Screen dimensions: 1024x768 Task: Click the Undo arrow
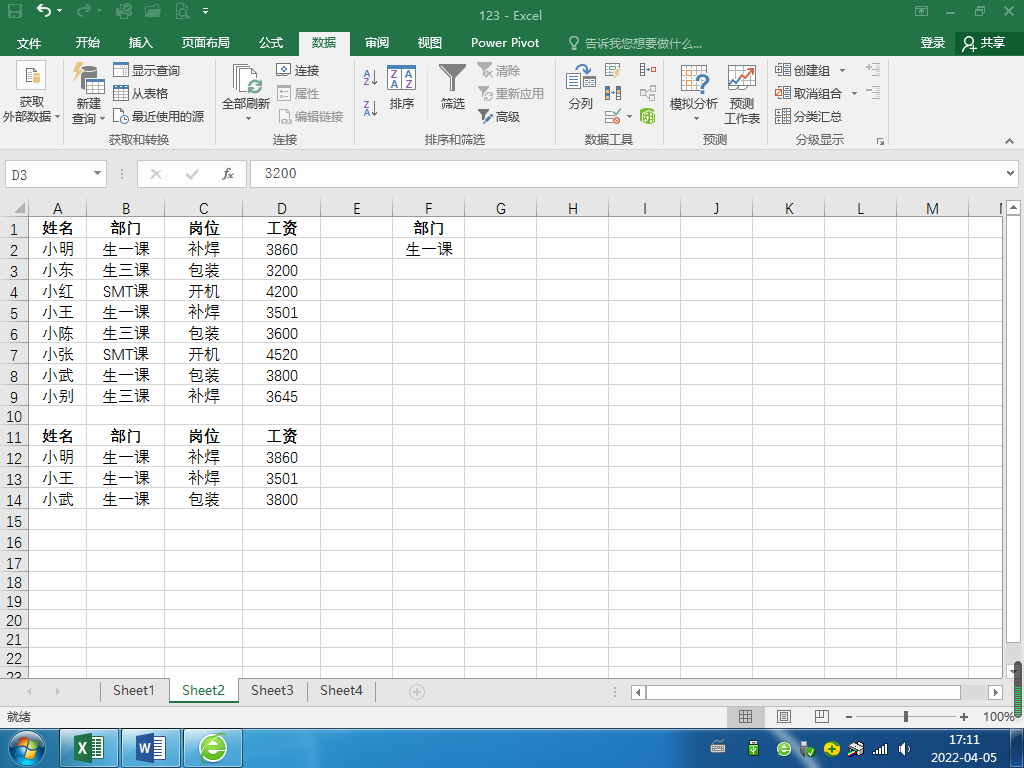point(44,11)
